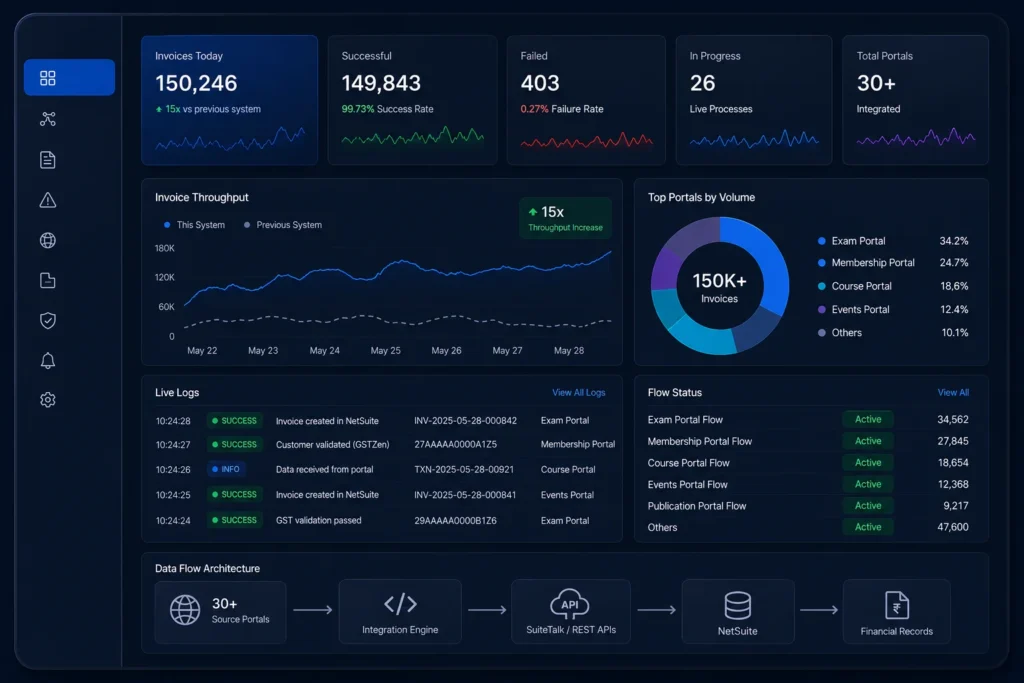
Task: Click the NetSuite database cylinder icon
Action: [738, 605]
